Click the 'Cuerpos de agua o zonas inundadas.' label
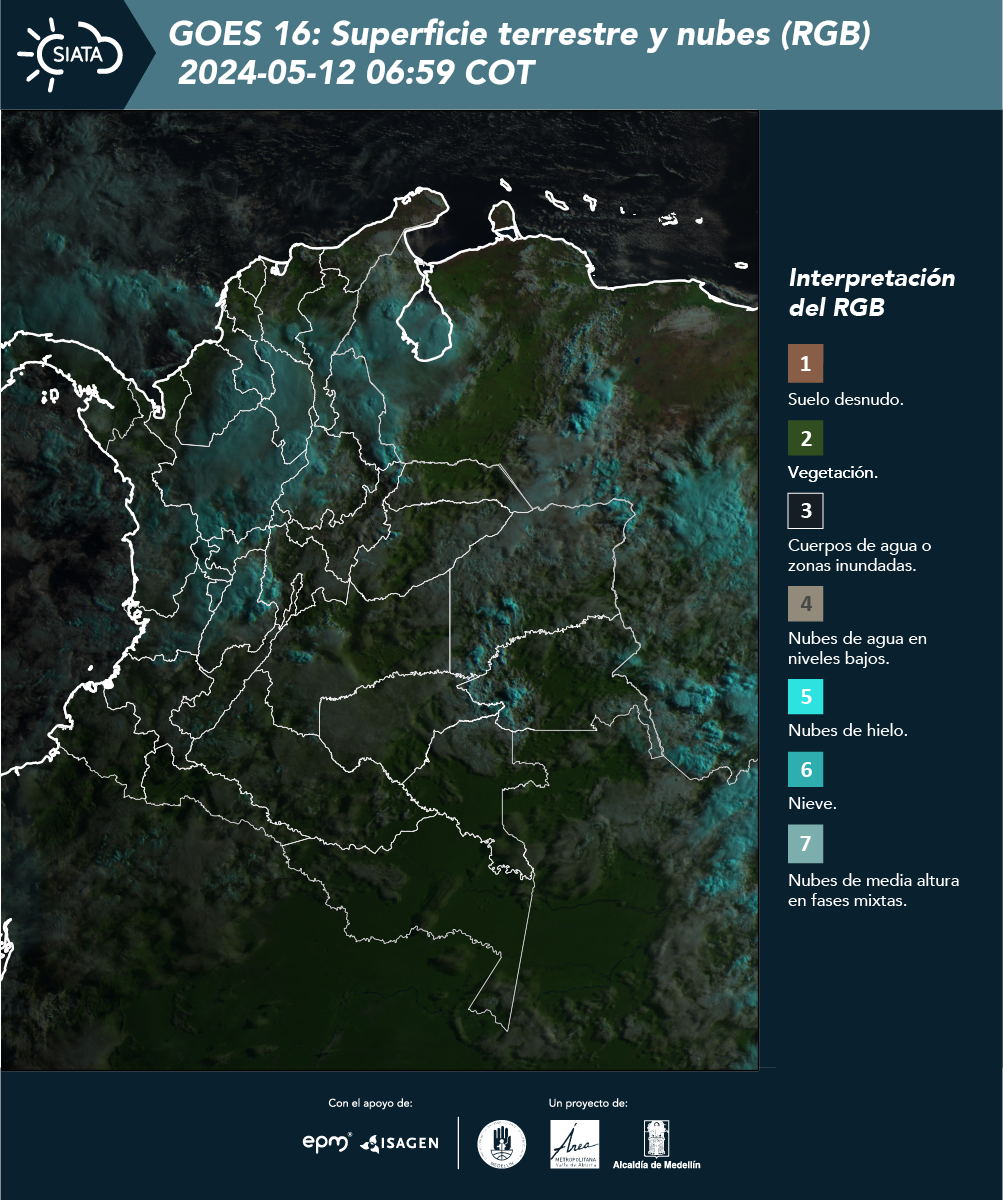Image resolution: width=1003 pixels, height=1200 pixels. coord(860,556)
